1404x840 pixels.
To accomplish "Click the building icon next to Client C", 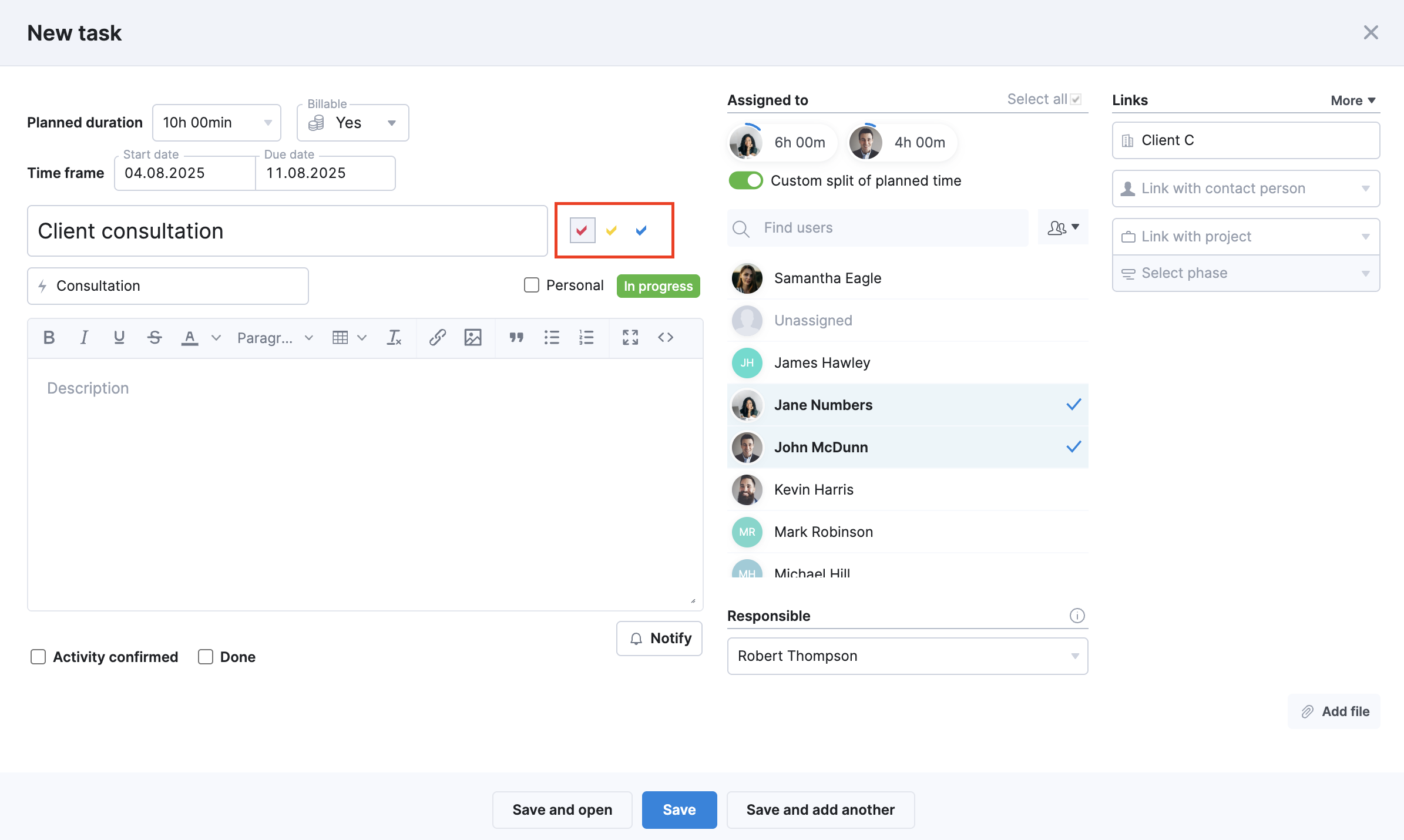I will click(1127, 140).
